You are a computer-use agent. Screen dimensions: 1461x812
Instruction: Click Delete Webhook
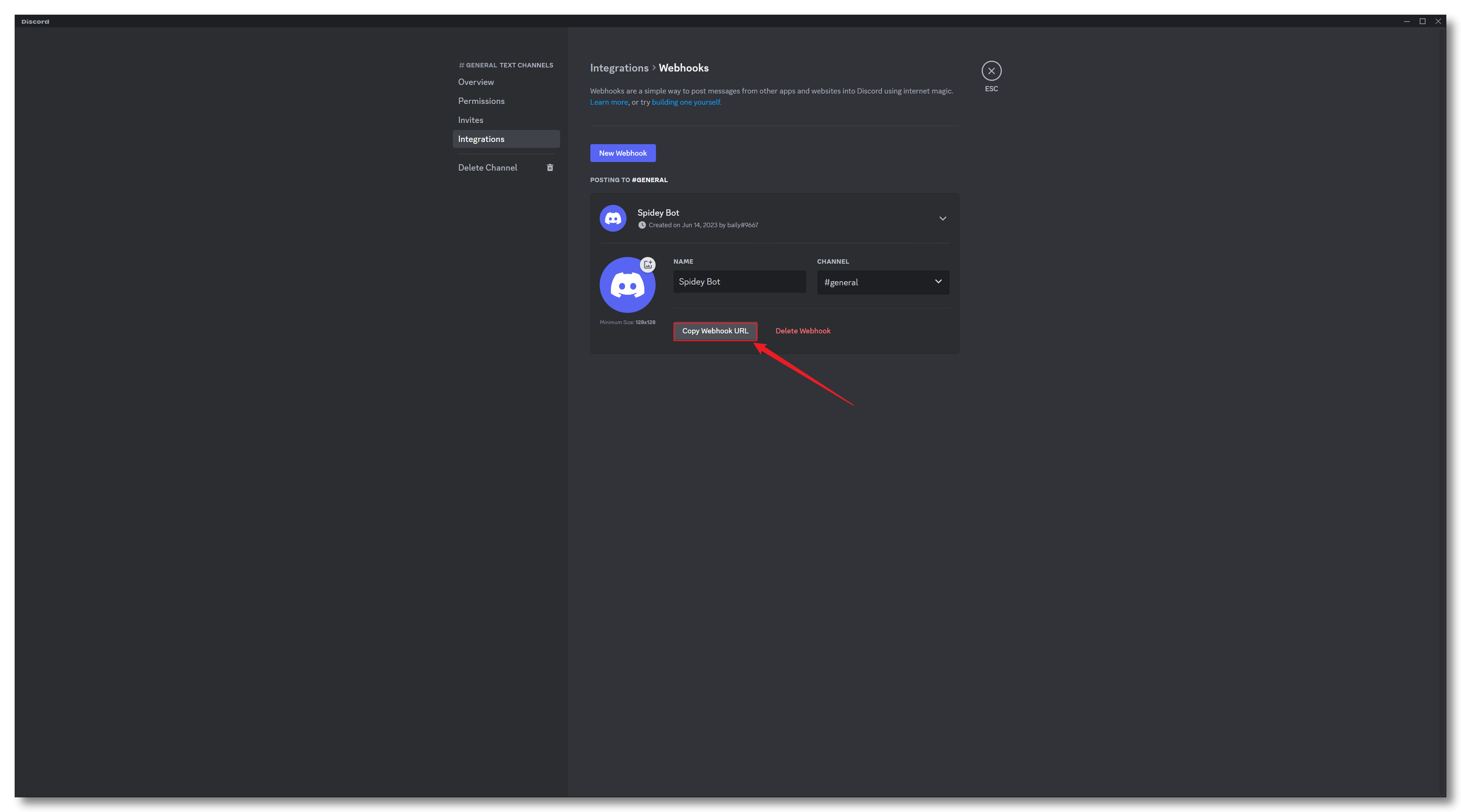(802, 331)
